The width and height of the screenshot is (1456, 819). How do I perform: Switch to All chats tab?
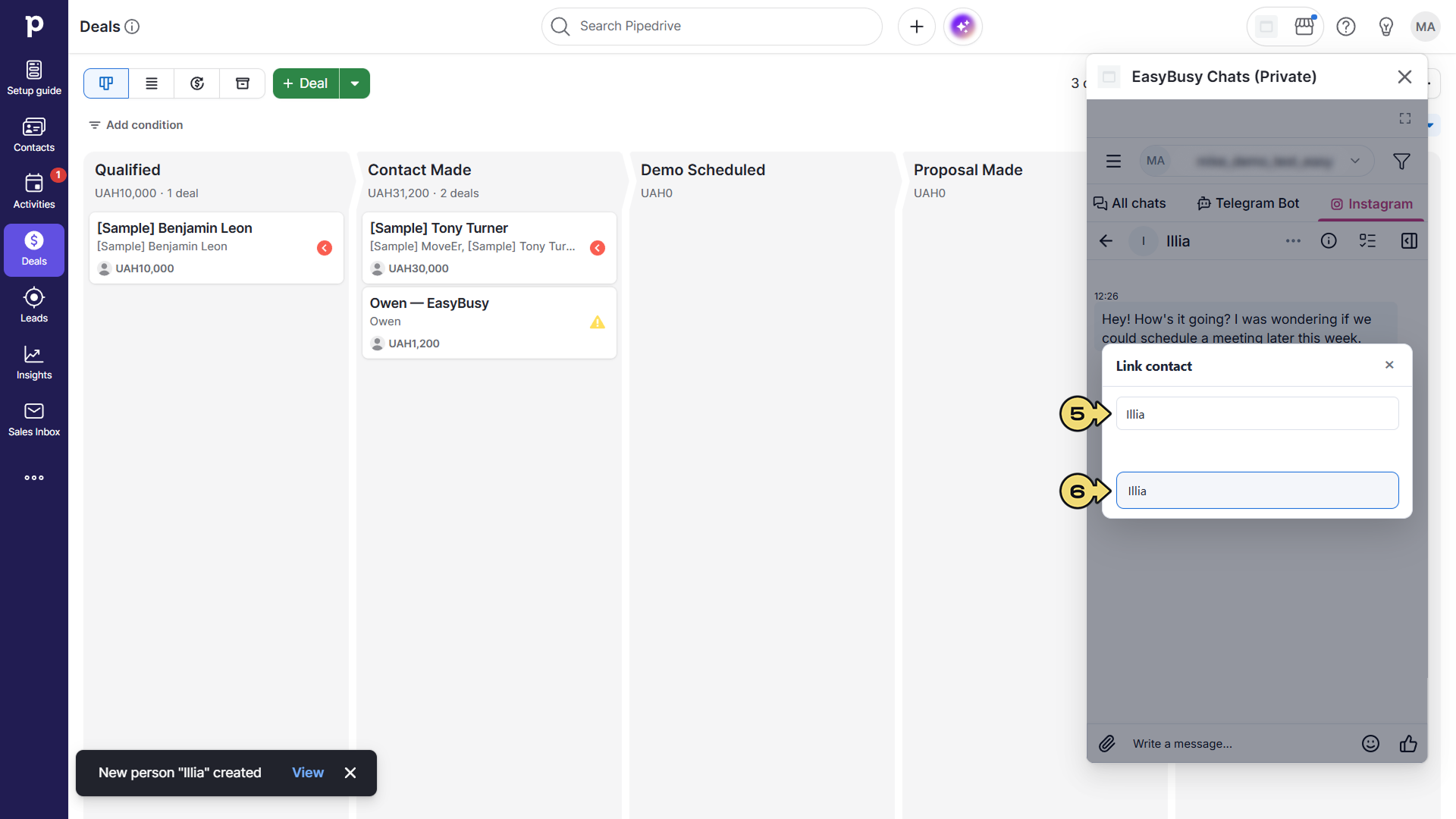pyautogui.click(x=1129, y=203)
